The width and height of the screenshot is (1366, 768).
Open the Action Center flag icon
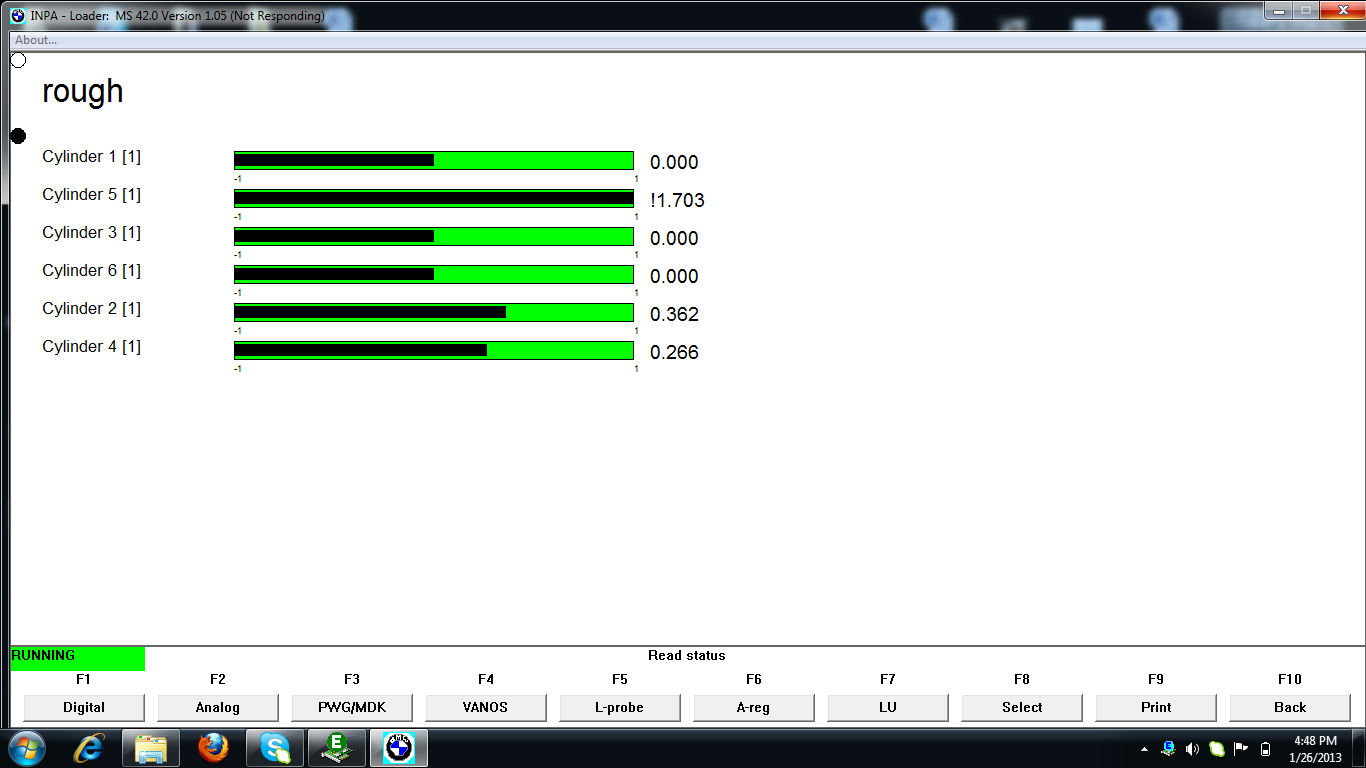(1241, 749)
